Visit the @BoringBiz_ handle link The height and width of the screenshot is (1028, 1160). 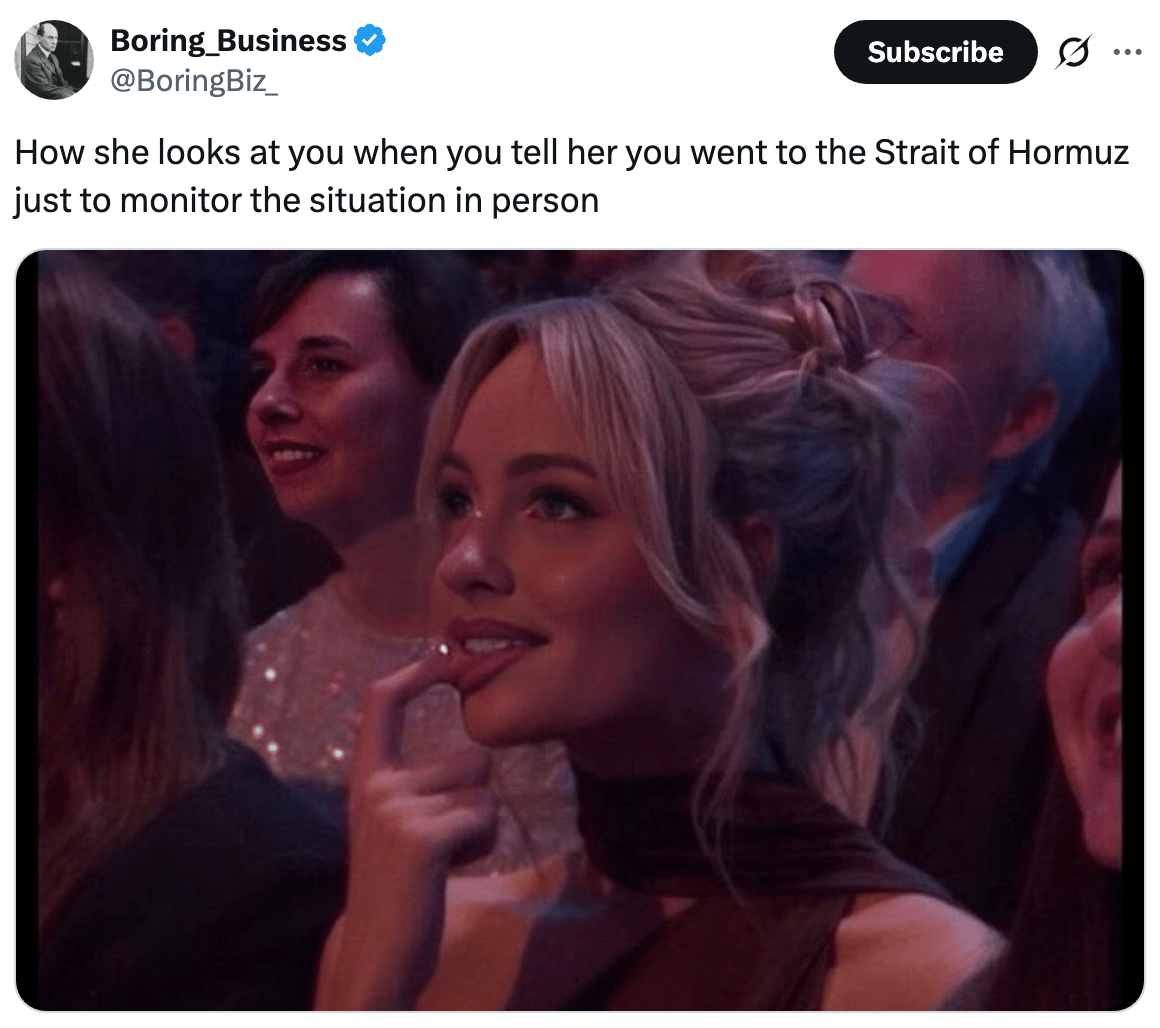click(x=194, y=81)
